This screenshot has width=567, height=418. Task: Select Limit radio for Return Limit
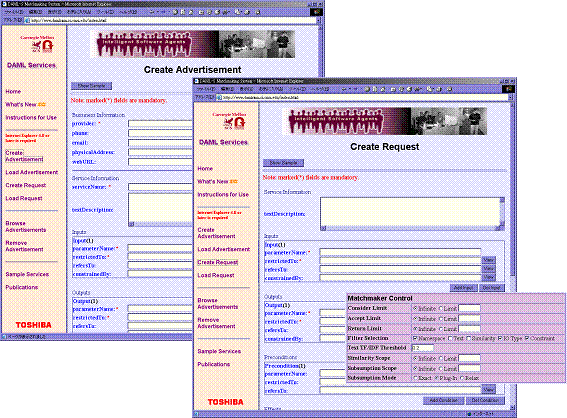click(441, 329)
